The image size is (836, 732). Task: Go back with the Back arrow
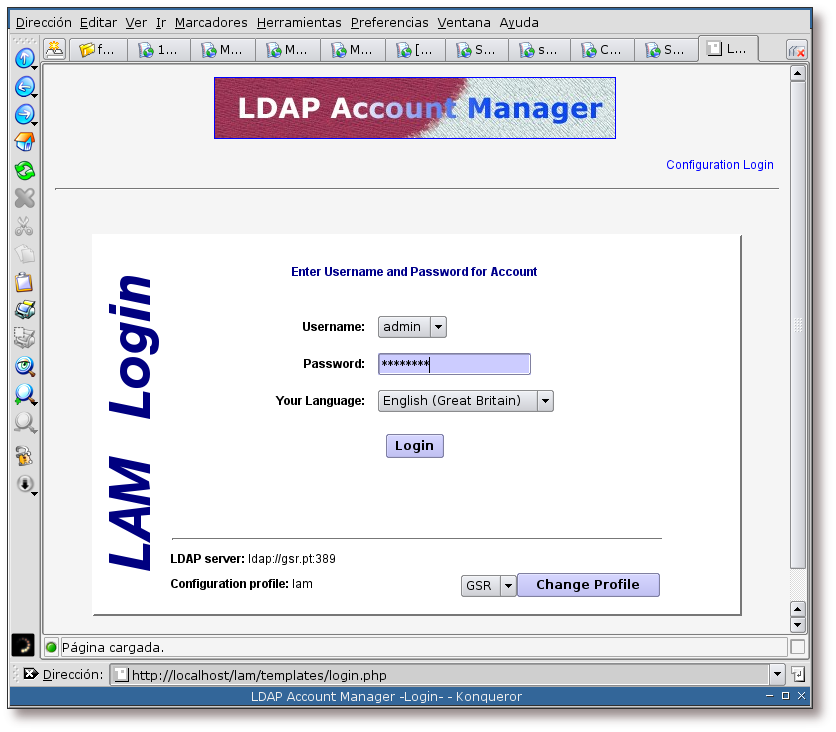coord(23,87)
